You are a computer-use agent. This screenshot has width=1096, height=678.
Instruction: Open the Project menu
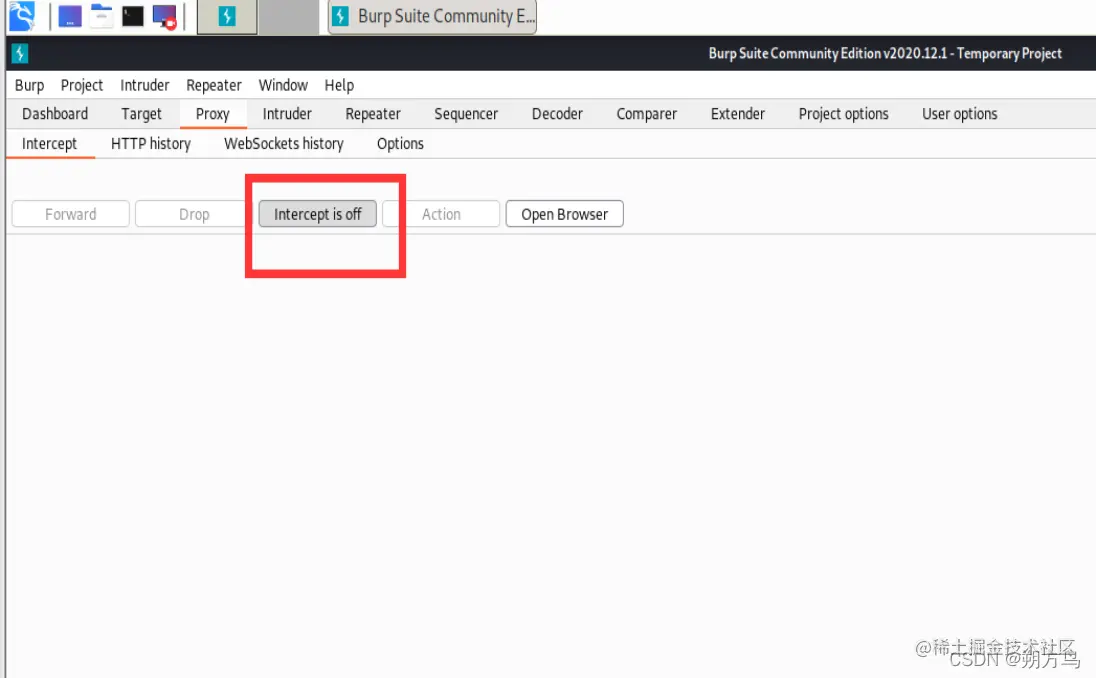[82, 85]
